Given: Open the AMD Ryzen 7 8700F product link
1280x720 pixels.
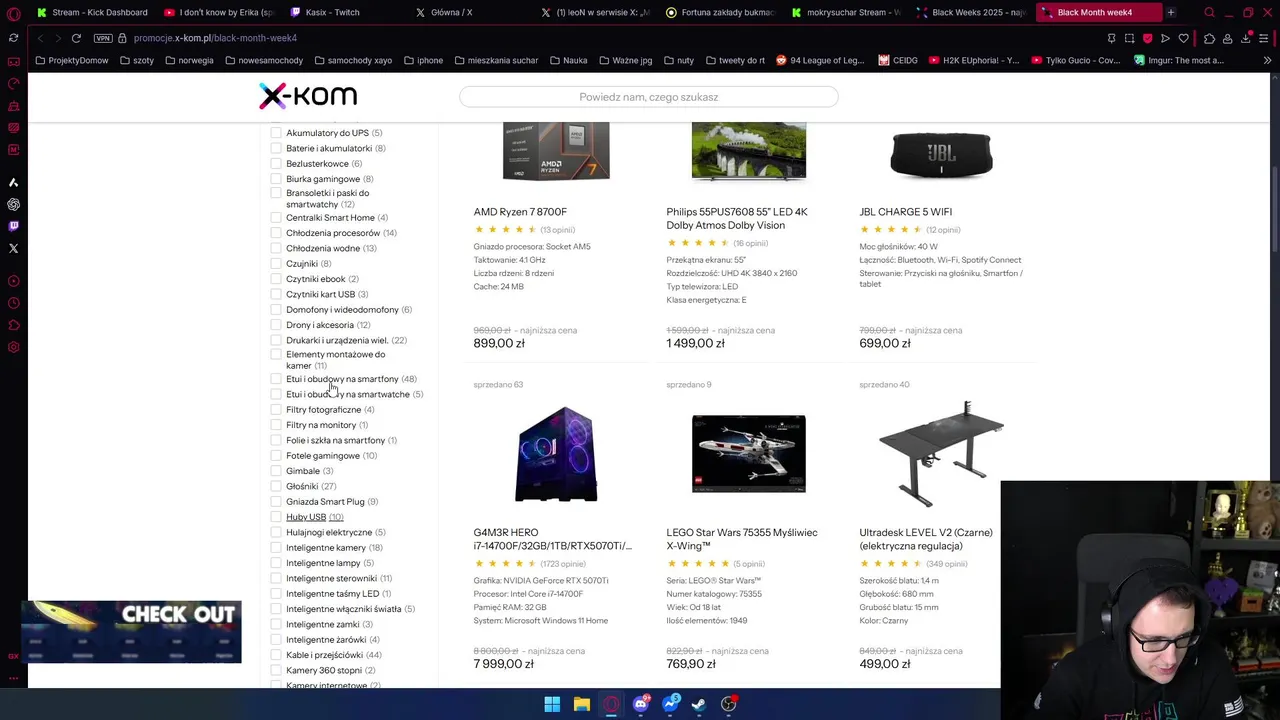Looking at the screenshot, I should coord(520,212).
